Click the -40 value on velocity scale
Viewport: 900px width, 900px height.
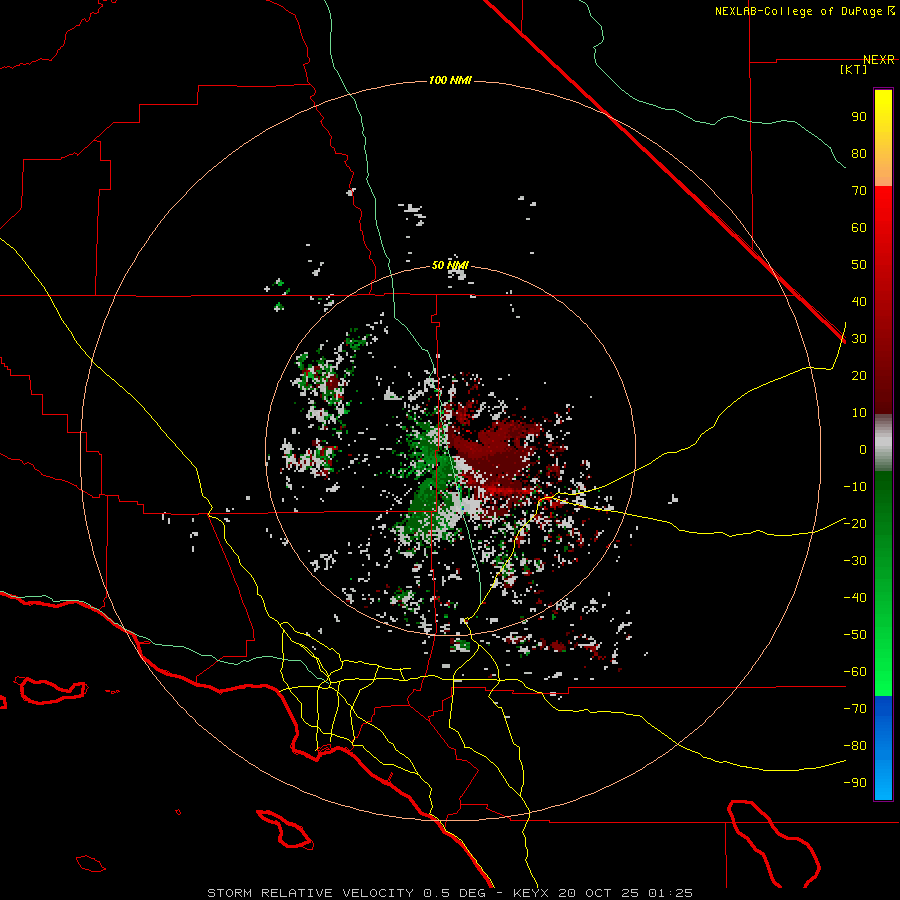[x=855, y=598]
